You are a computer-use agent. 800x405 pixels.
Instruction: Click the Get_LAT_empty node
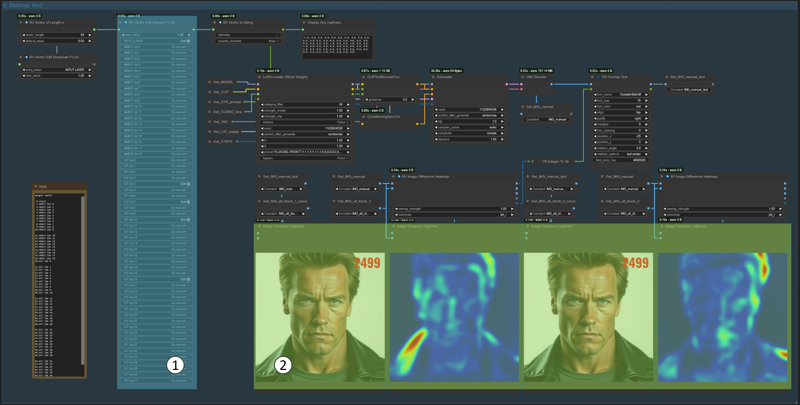[225, 132]
